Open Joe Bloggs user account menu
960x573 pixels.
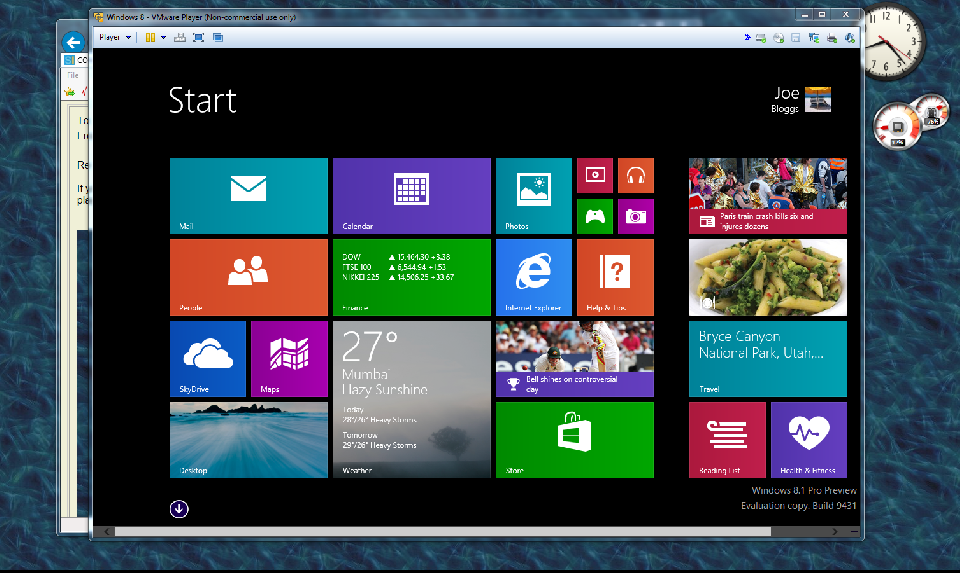click(x=802, y=100)
